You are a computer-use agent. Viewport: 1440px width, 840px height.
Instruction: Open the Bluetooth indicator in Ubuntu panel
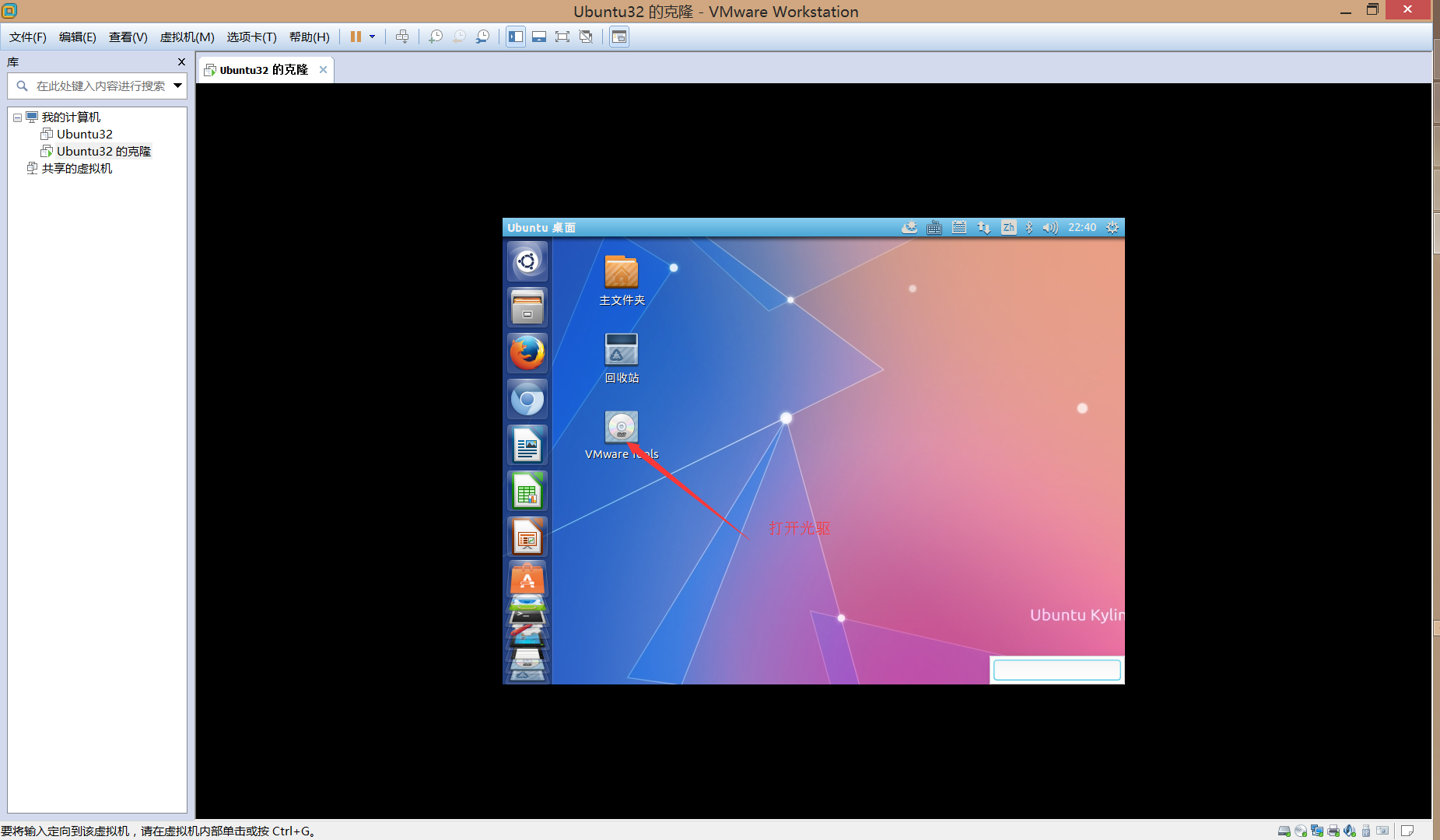pos(1029,227)
